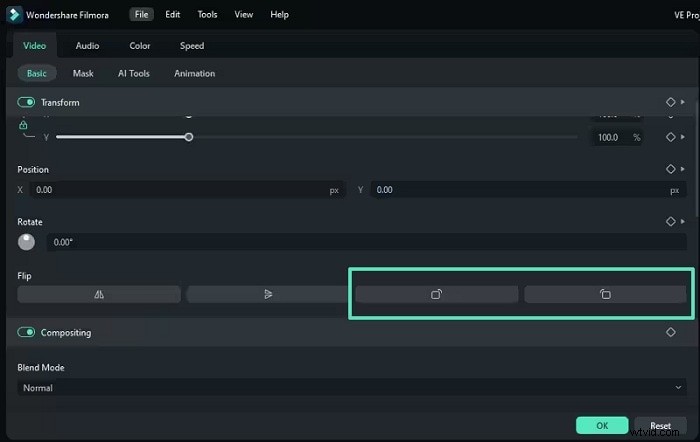Edit the Y scale 100.0 percent field
This screenshot has height=442, width=700.
(x=617, y=137)
